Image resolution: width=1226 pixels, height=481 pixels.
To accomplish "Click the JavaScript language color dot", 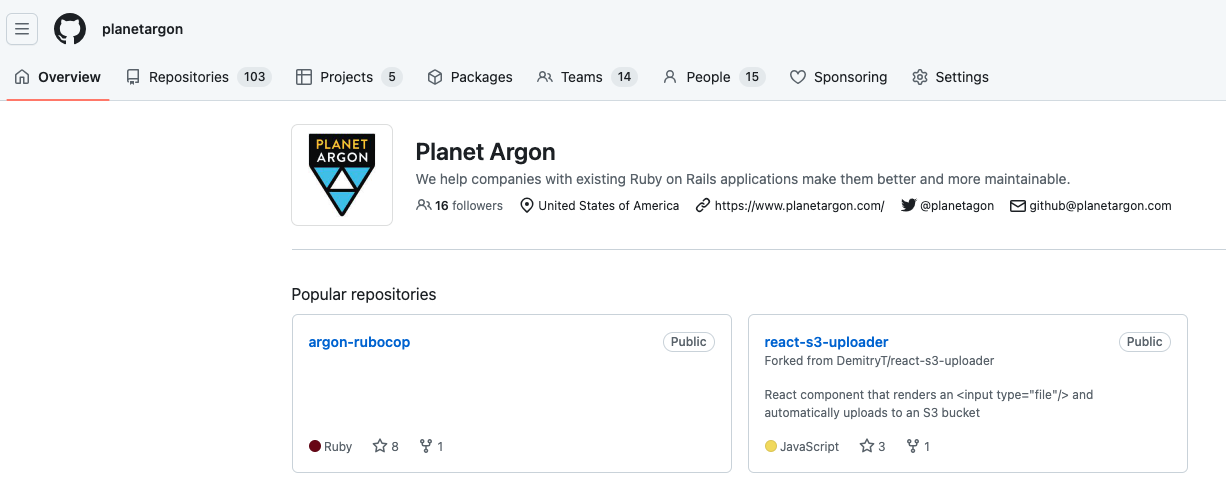I will coord(771,446).
